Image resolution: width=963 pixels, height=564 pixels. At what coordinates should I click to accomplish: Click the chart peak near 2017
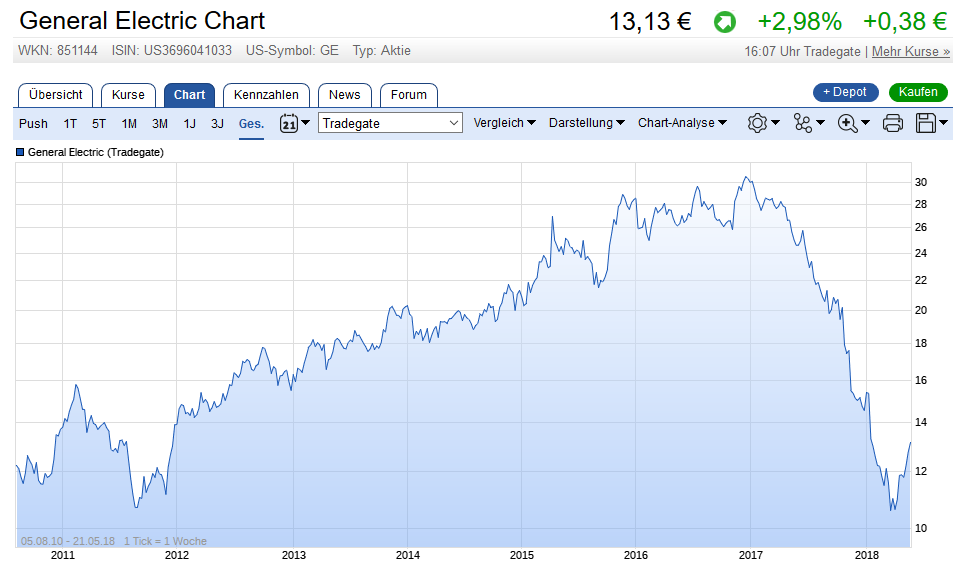[x=746, y=178]
